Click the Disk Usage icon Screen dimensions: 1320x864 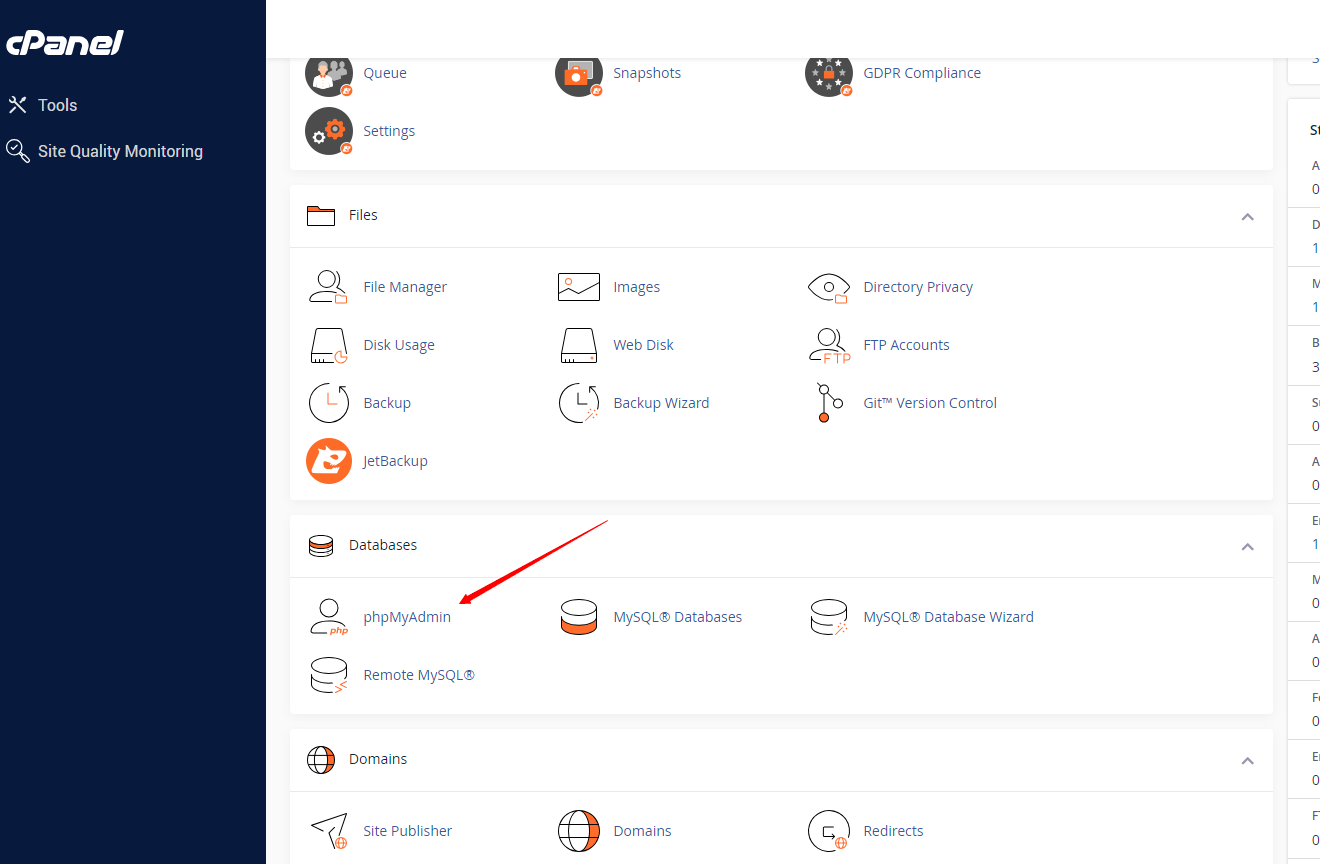click(x=328, y=345)
